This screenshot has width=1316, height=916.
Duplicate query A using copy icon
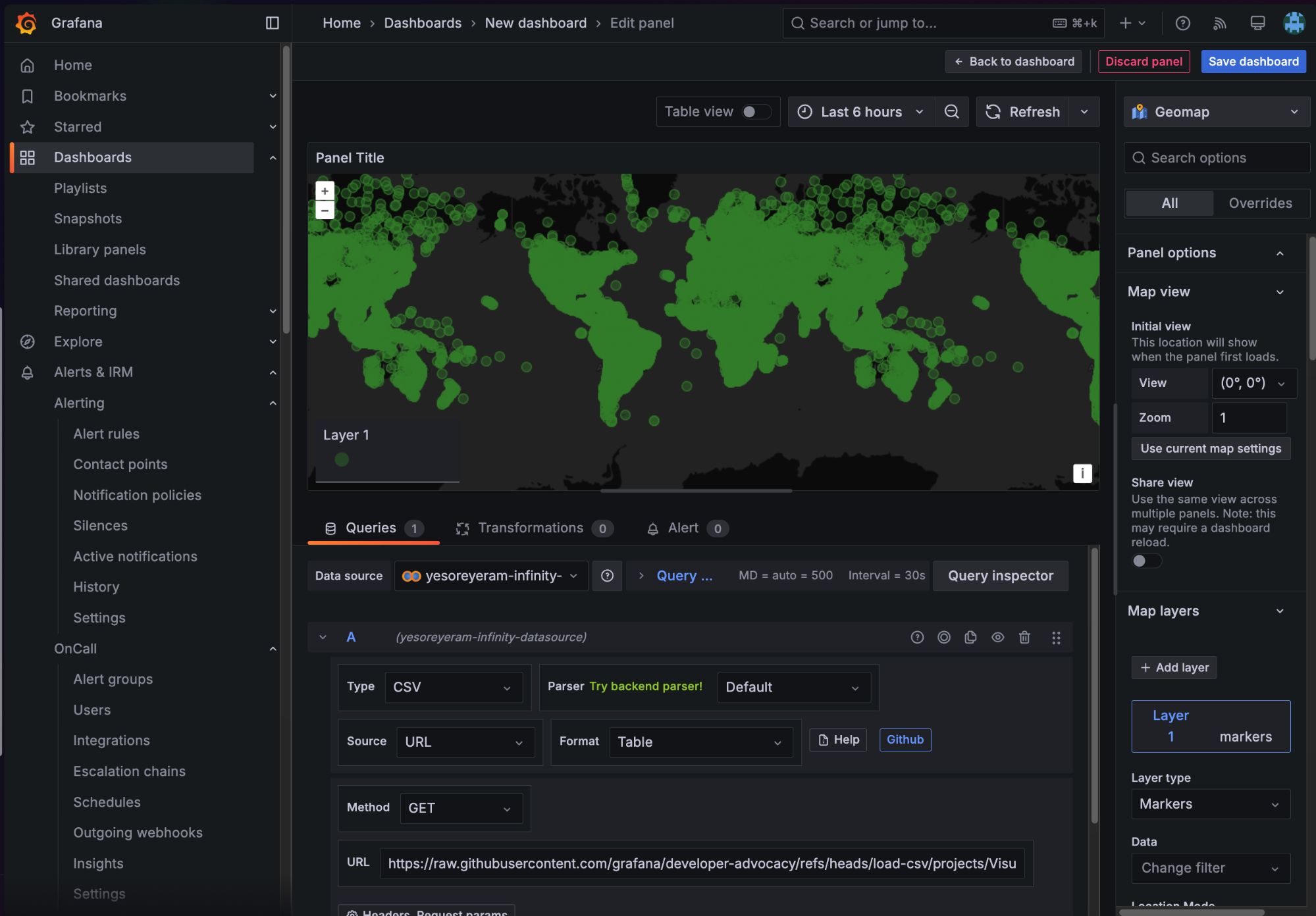[x=970, y=637]
